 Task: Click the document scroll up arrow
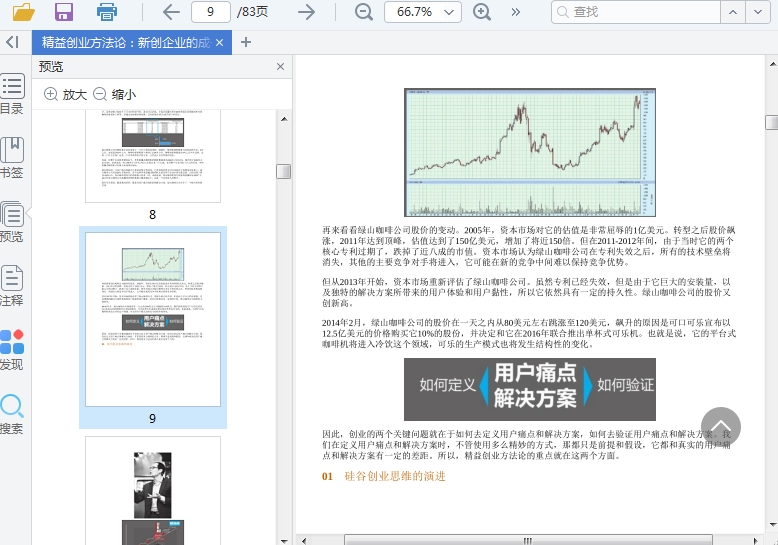point(772,64)
